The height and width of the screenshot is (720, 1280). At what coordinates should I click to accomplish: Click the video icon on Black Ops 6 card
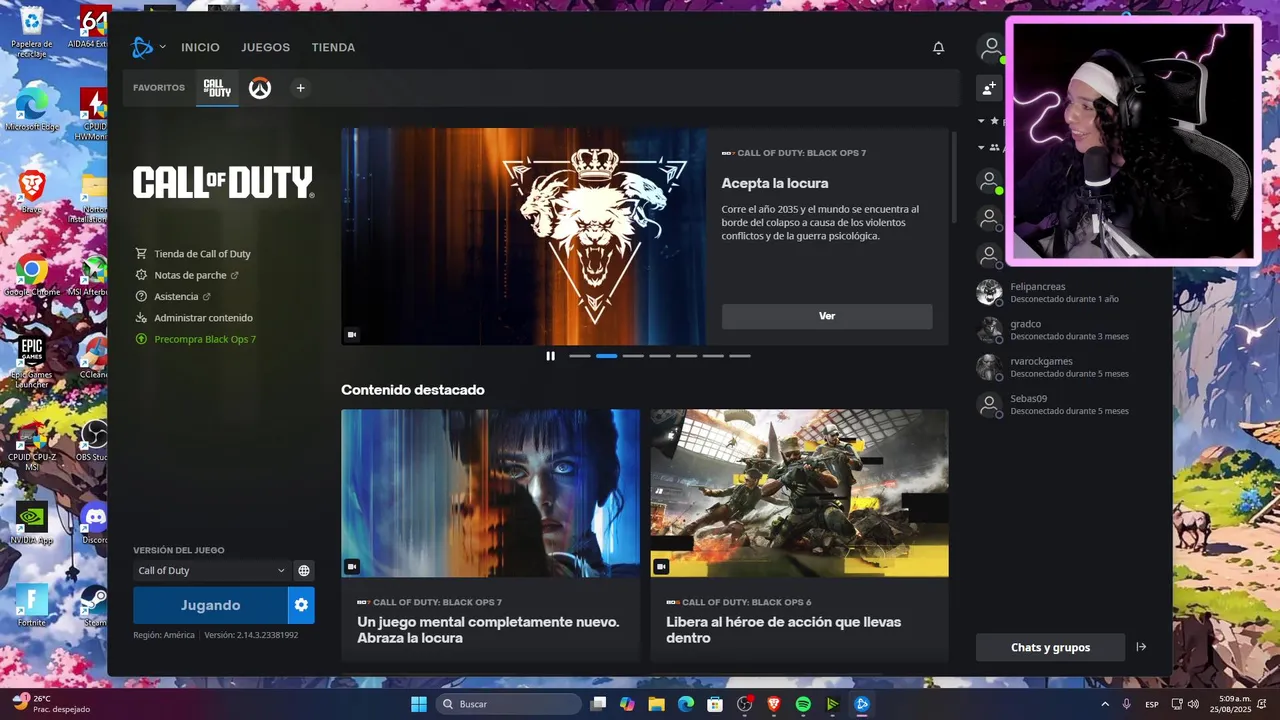click(x=661, y=567)
